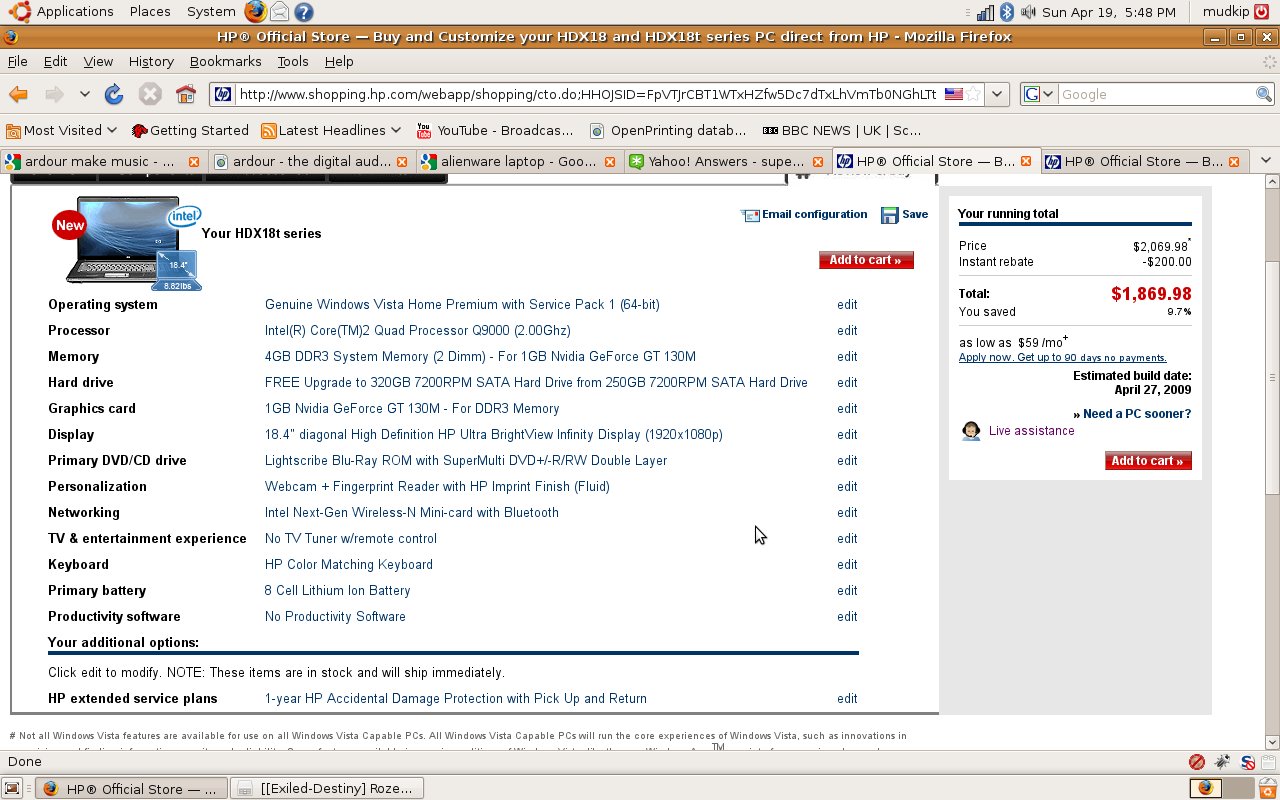Image resolution: width=1280 pixels, height=800 pixels.
Task: Click the US flag icon in the address bar
Action: pyautogui.click(x=953, y=94)
